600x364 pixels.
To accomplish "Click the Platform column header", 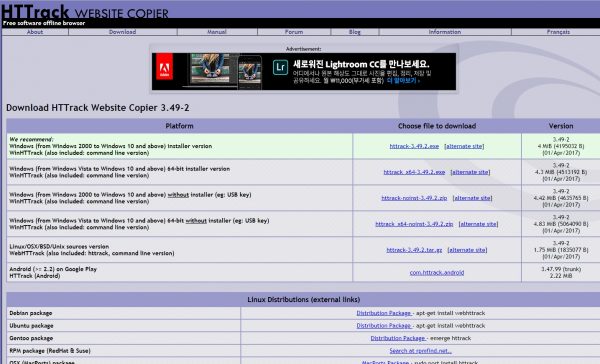I will (179, 126).
